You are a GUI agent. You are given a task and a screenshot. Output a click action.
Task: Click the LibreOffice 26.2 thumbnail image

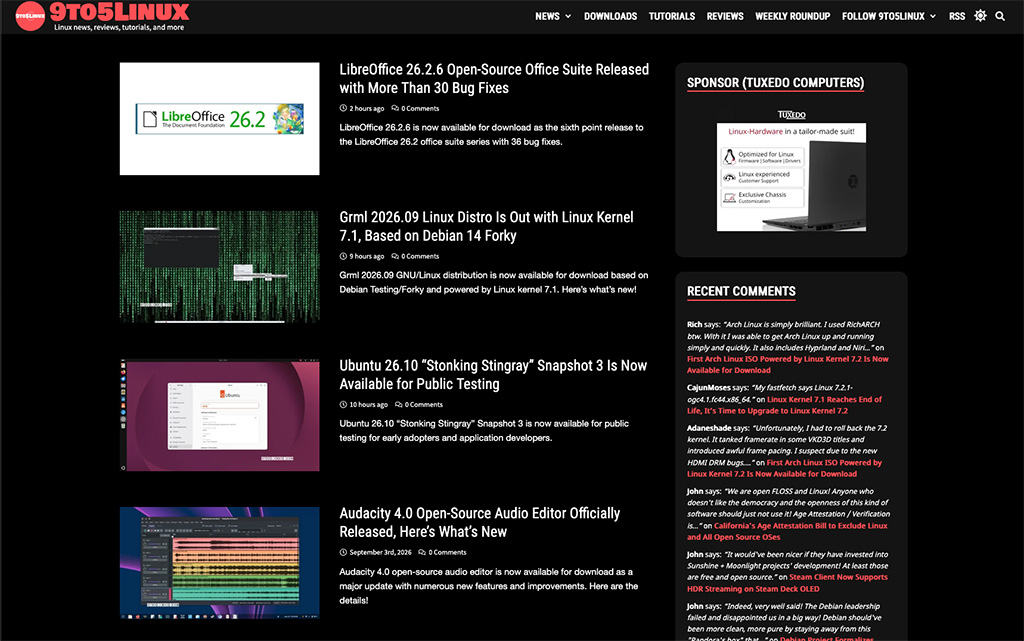[219, 119]
